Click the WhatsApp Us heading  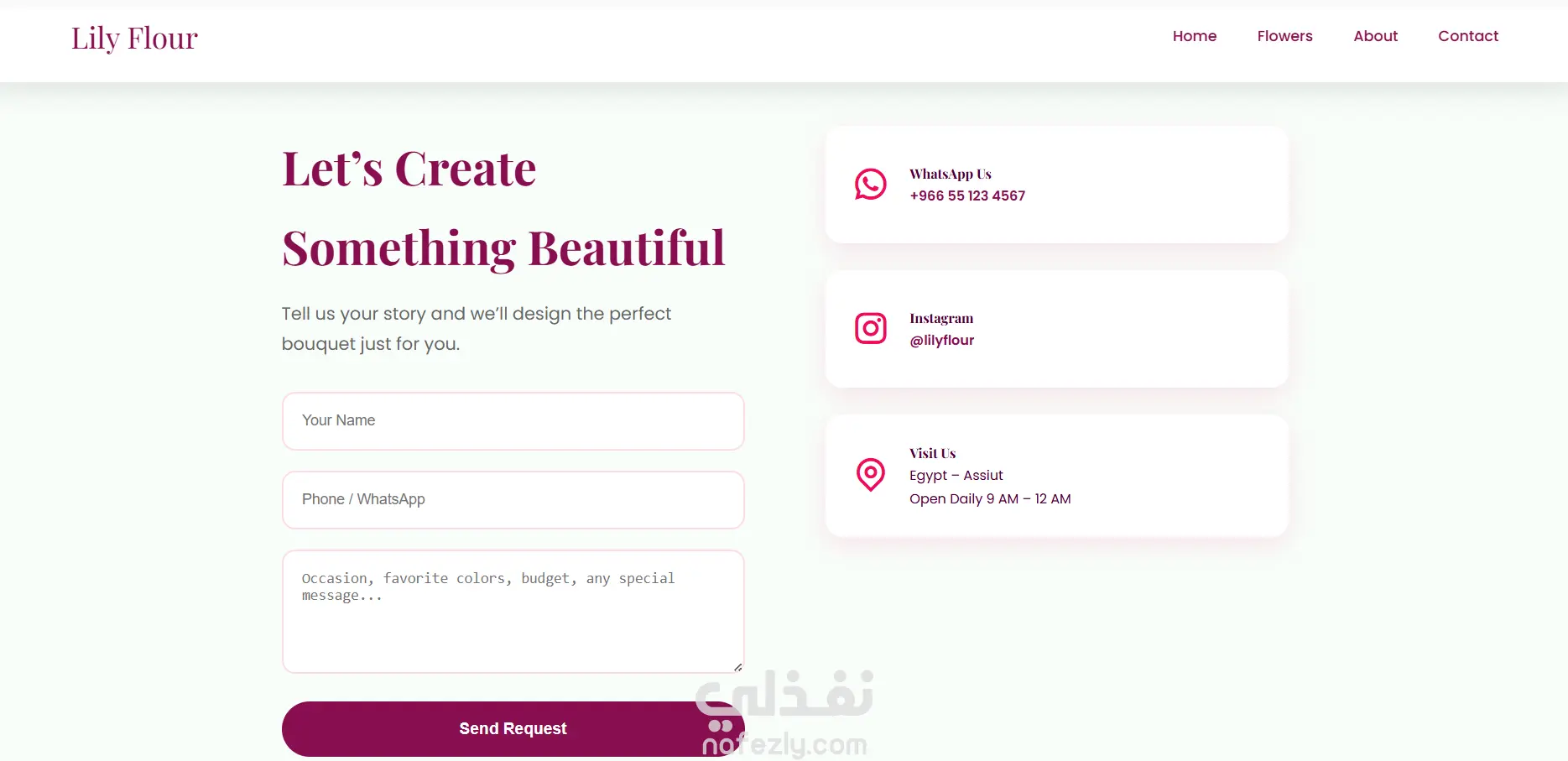951,174
